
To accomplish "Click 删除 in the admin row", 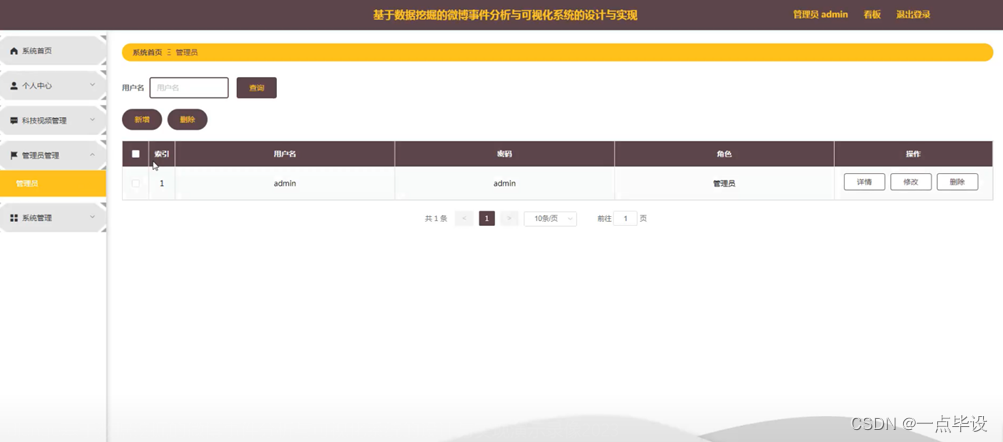I will point(958,182).
